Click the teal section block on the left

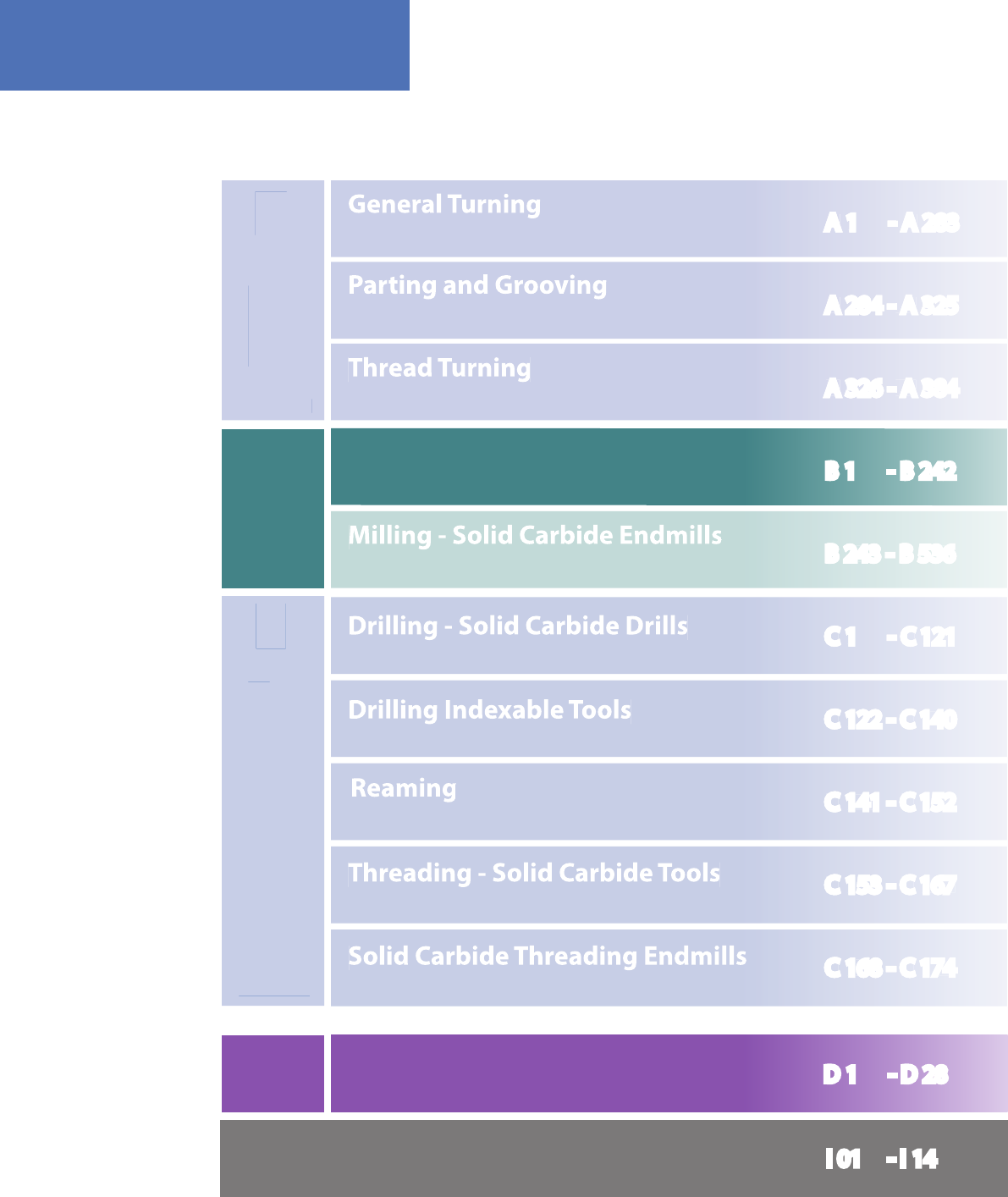(273, 509)
